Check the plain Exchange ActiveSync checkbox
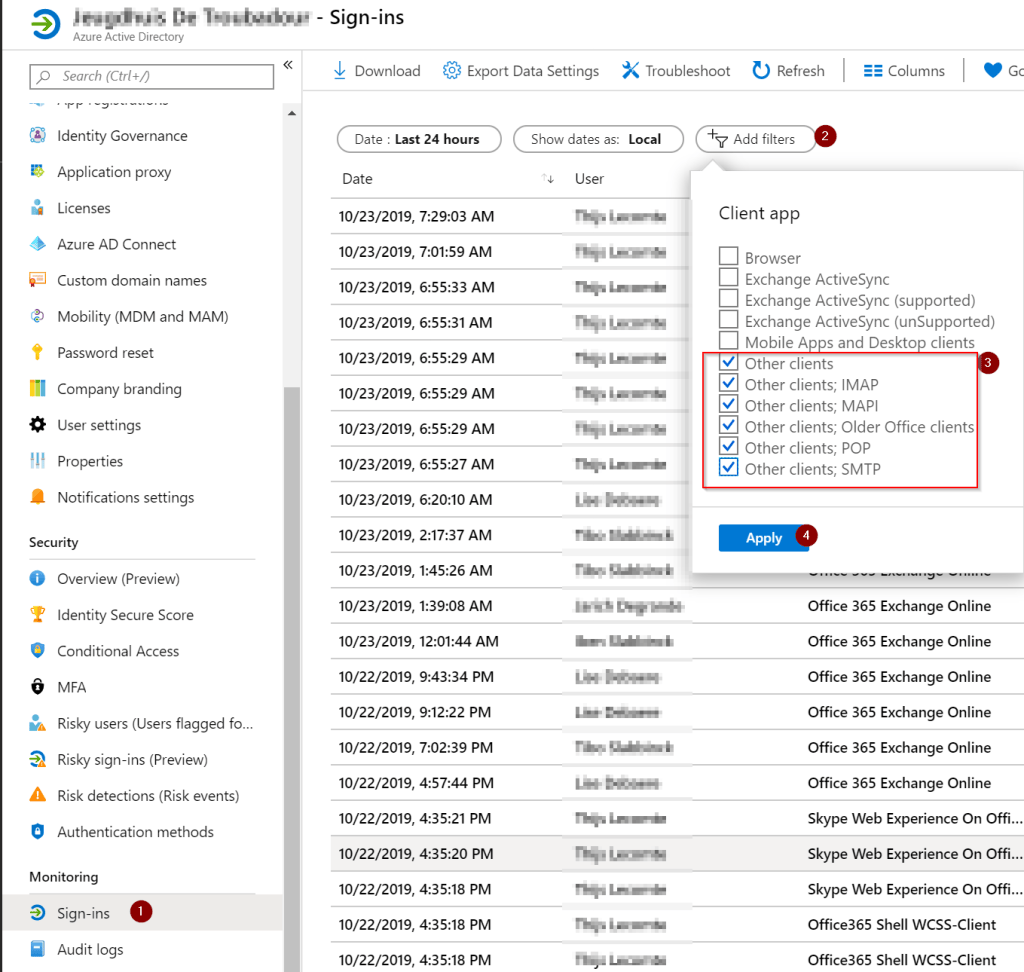1024x972 pixels. click(728, 277)
